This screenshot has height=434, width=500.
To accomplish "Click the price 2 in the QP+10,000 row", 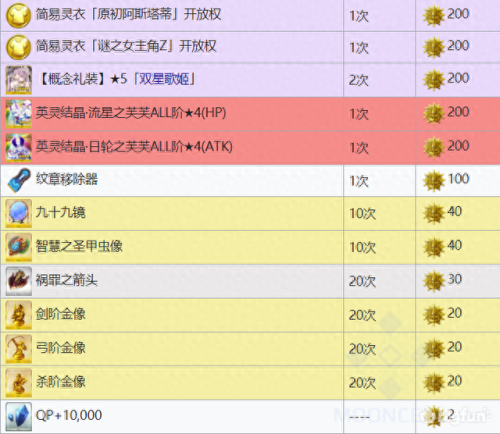I will click(451, 415).
